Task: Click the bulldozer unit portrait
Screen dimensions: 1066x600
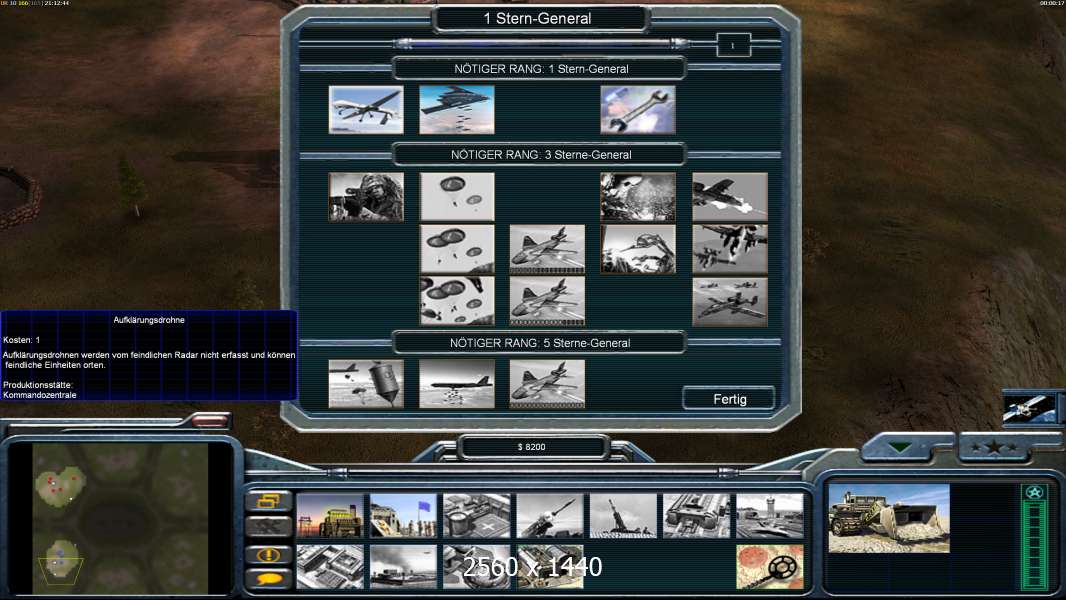Action: pyautogui.click(x=889, y=518)
